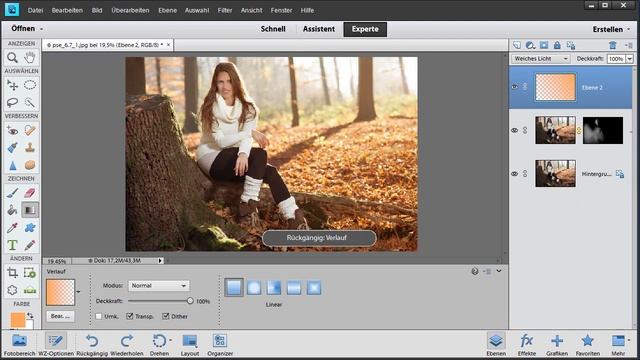Screen dimensions: 640x360
Task: Select the Move tool
Action: pos(12,85)
